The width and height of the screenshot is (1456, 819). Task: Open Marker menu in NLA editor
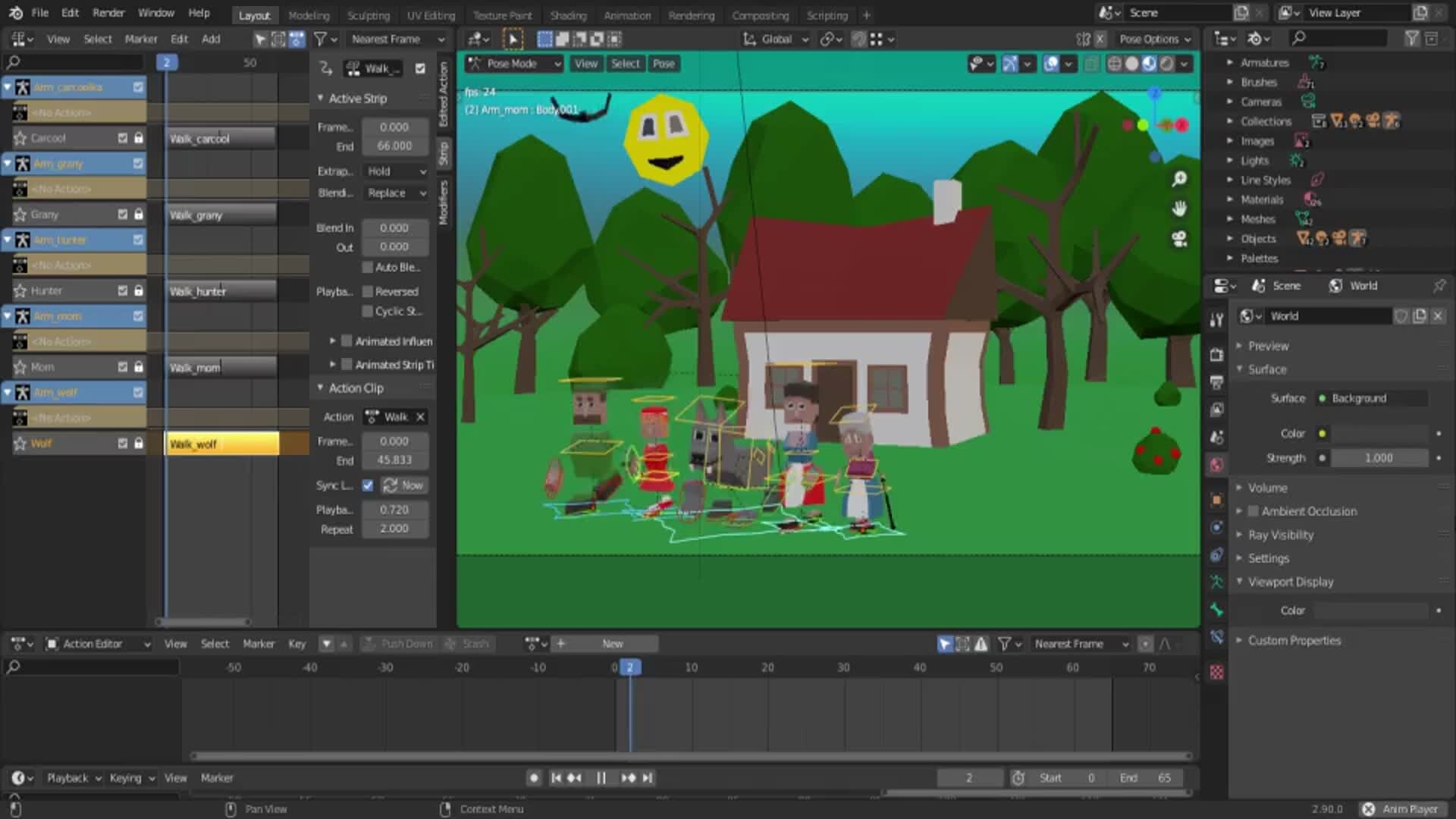(141, 39)
